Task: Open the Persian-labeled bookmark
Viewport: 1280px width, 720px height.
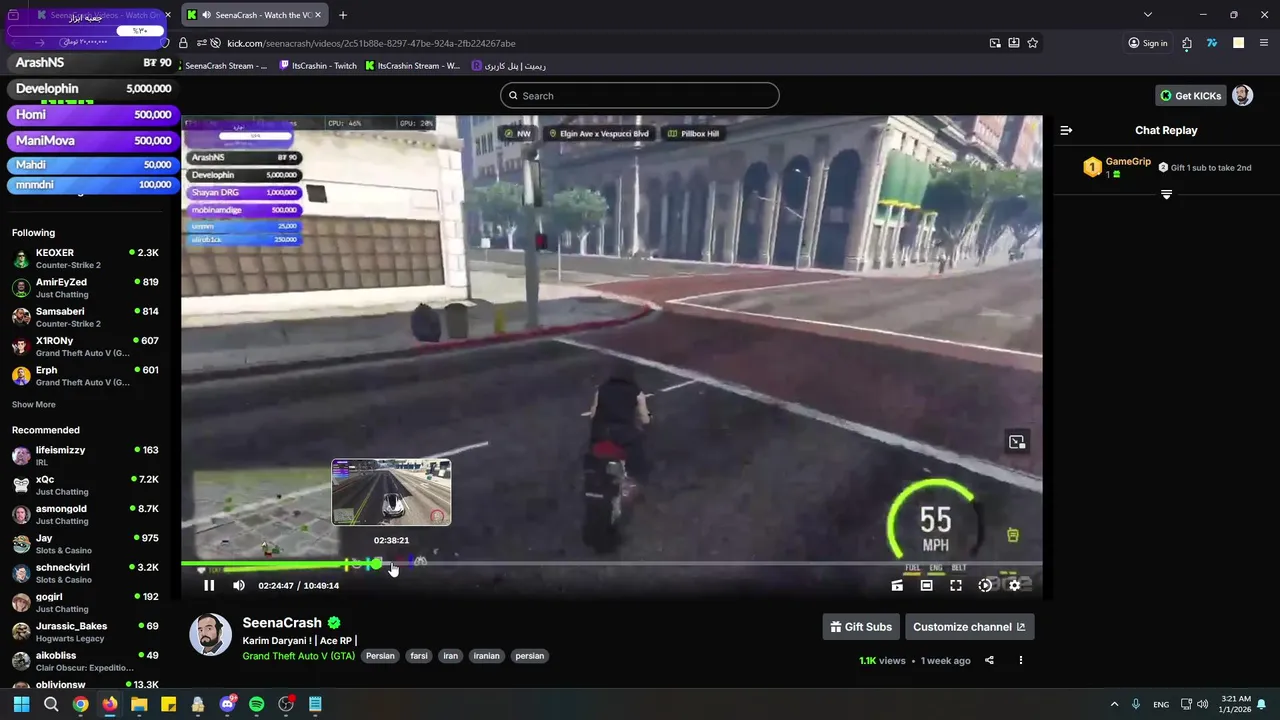Action: (508, 66)
